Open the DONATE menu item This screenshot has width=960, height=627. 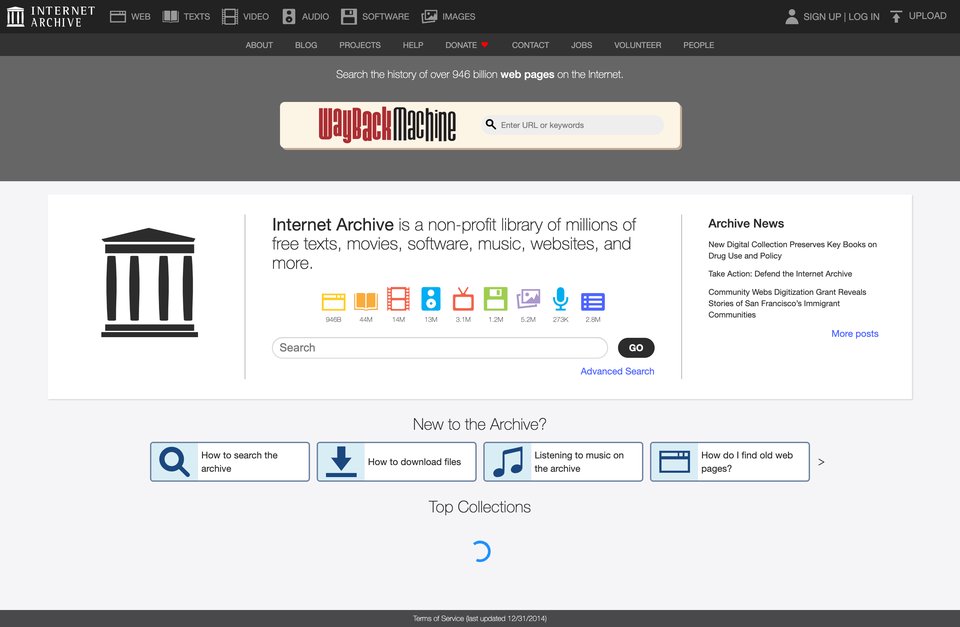pyautogui.click(x=467, y=45)
